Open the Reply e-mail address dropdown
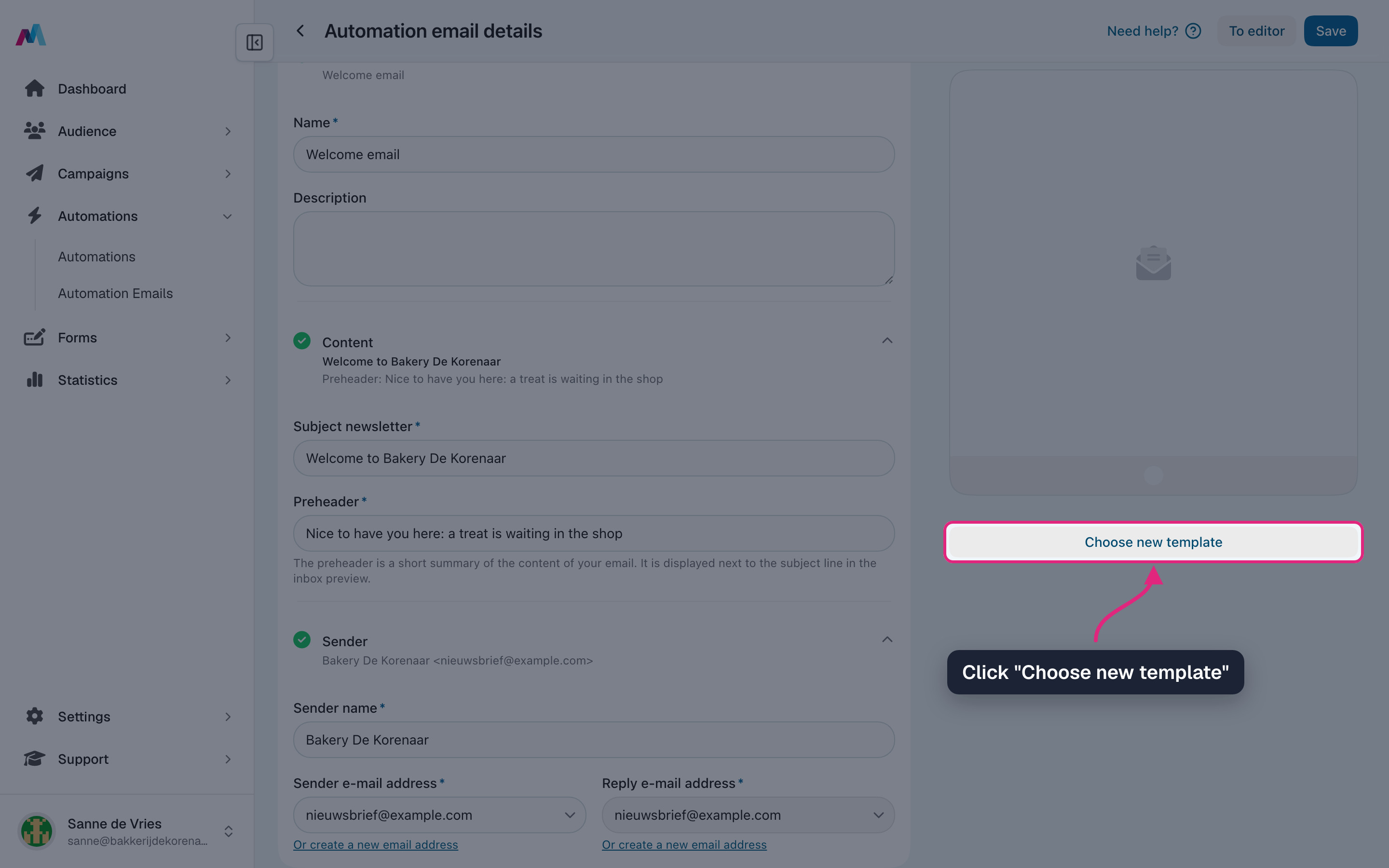1389x868 pixels. click(748, 814)
